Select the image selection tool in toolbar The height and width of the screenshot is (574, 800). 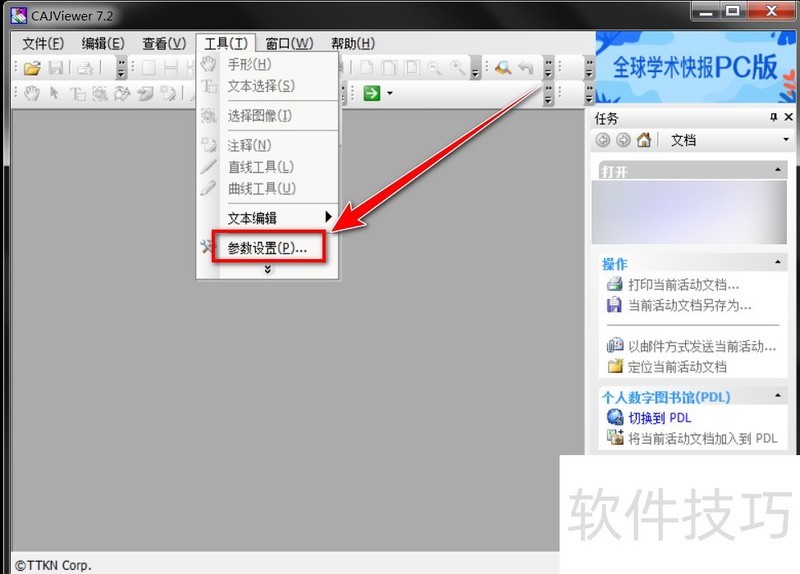(99, 93)
